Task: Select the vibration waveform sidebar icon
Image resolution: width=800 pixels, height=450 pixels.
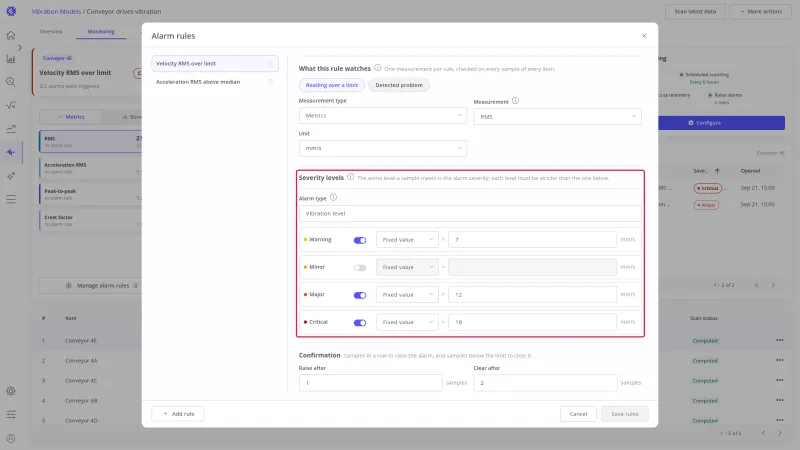Action: [11, 152]
